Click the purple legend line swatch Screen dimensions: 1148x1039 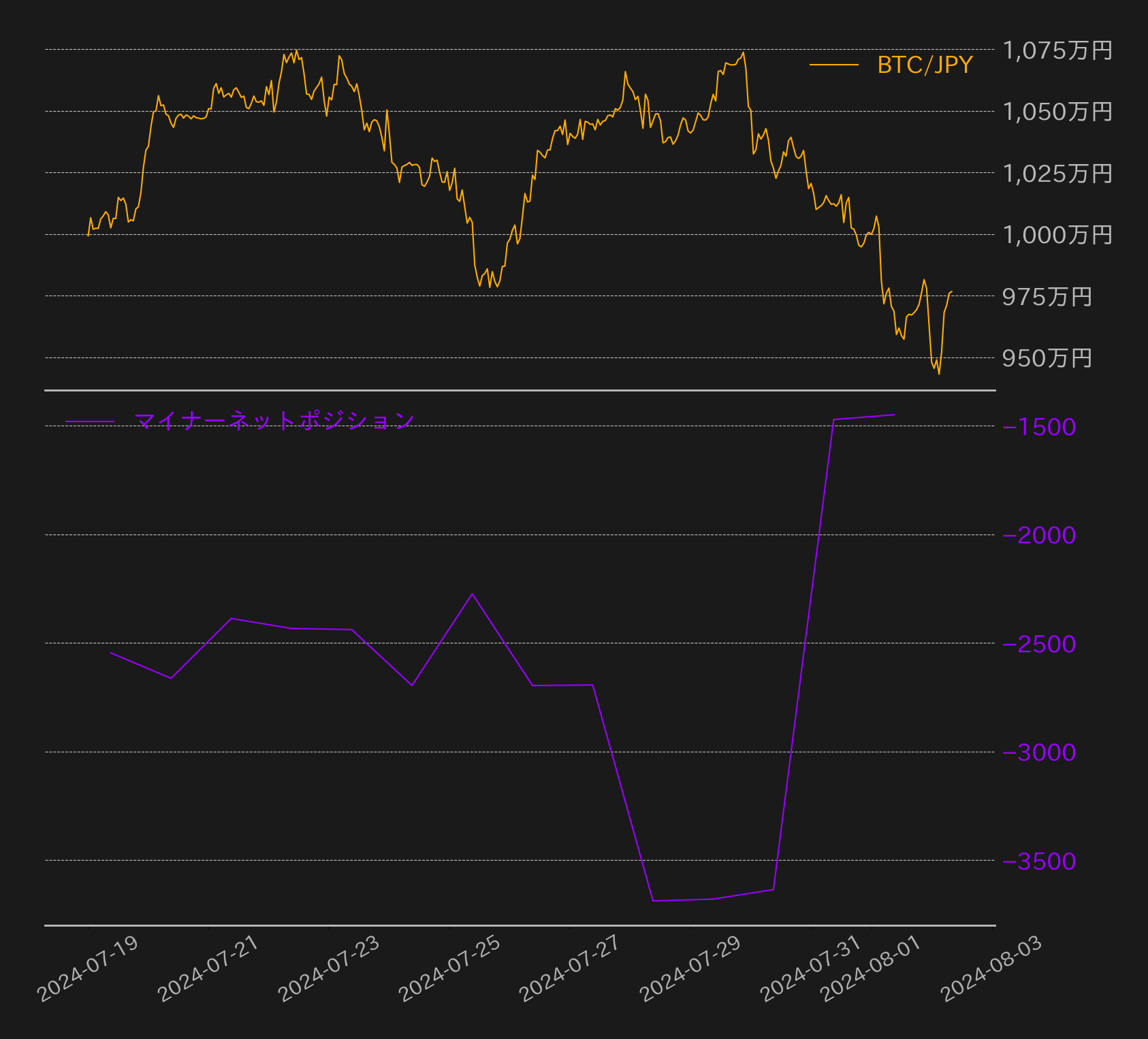[90, 422]
